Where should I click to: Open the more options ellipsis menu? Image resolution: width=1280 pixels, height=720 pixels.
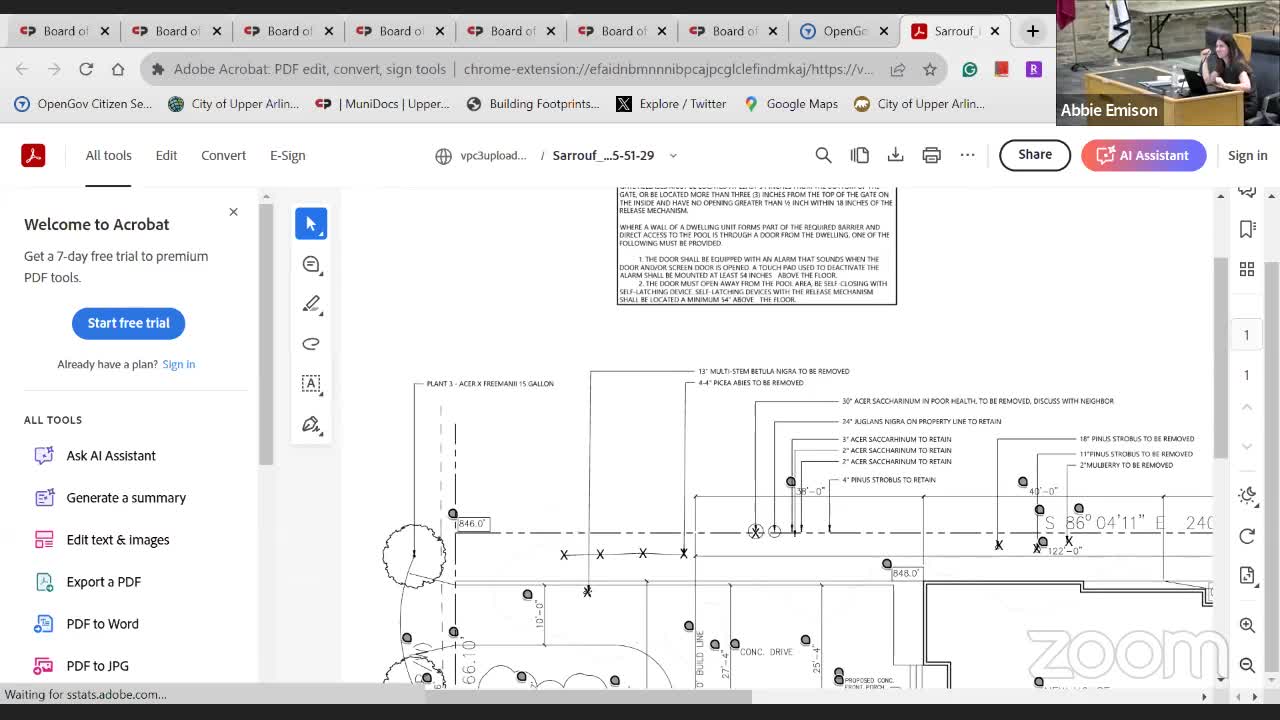pyautogui.click(x=967, y=155)
